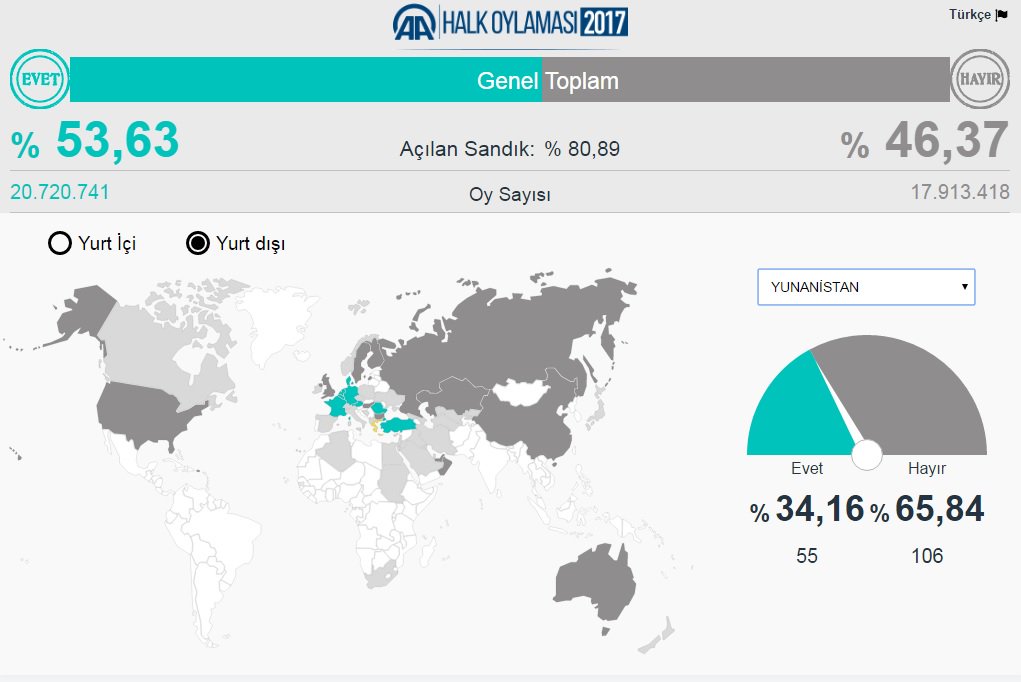
Task: Click the flag icon next to Türkçe
Action: pyautogui.click(x=1002, y=14)
